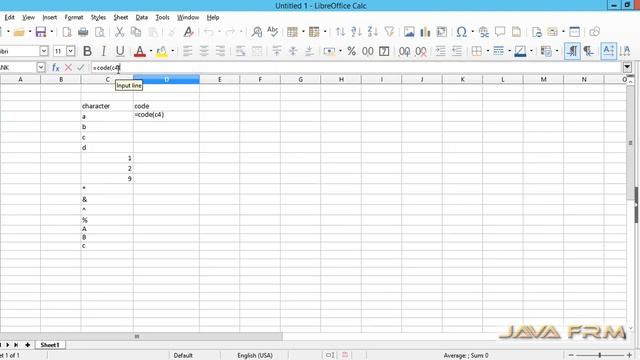Accept formula with the green checkmark
The width and height of the screenshot is (640, 360).
coord(81,67)
